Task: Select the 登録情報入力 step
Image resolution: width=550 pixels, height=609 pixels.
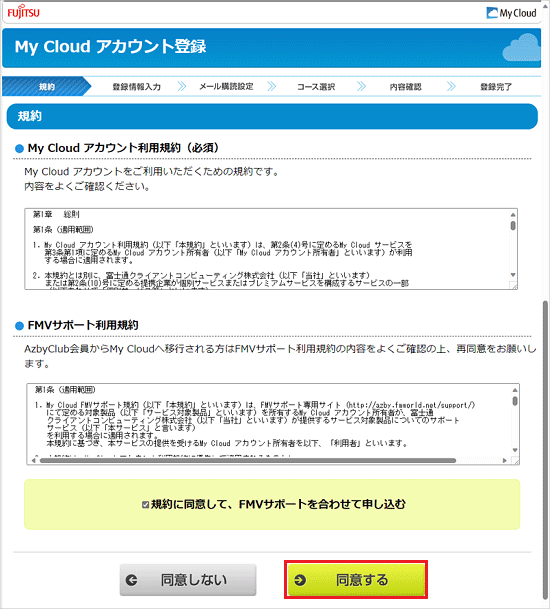Action: [136, 87]
